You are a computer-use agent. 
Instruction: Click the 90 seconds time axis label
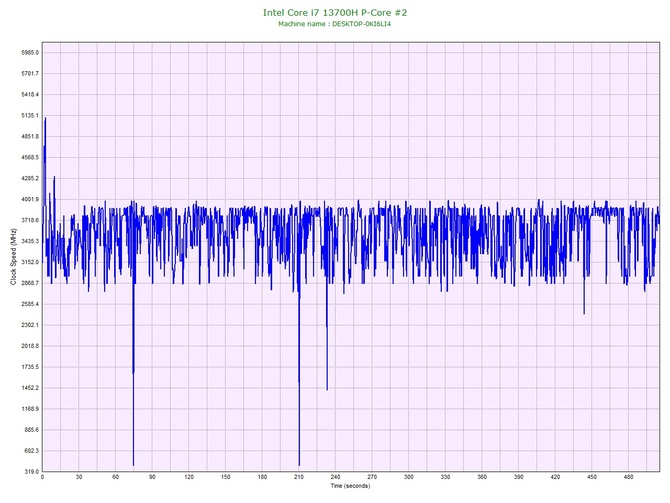coord(152,477)
